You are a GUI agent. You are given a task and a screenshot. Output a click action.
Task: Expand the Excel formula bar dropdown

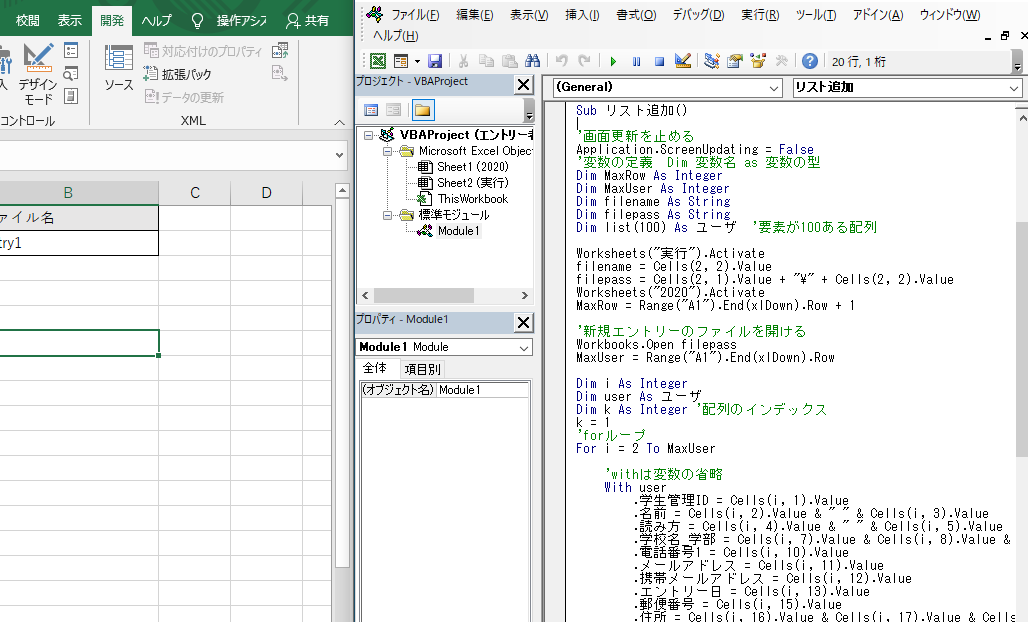click(x=339, y=156)
